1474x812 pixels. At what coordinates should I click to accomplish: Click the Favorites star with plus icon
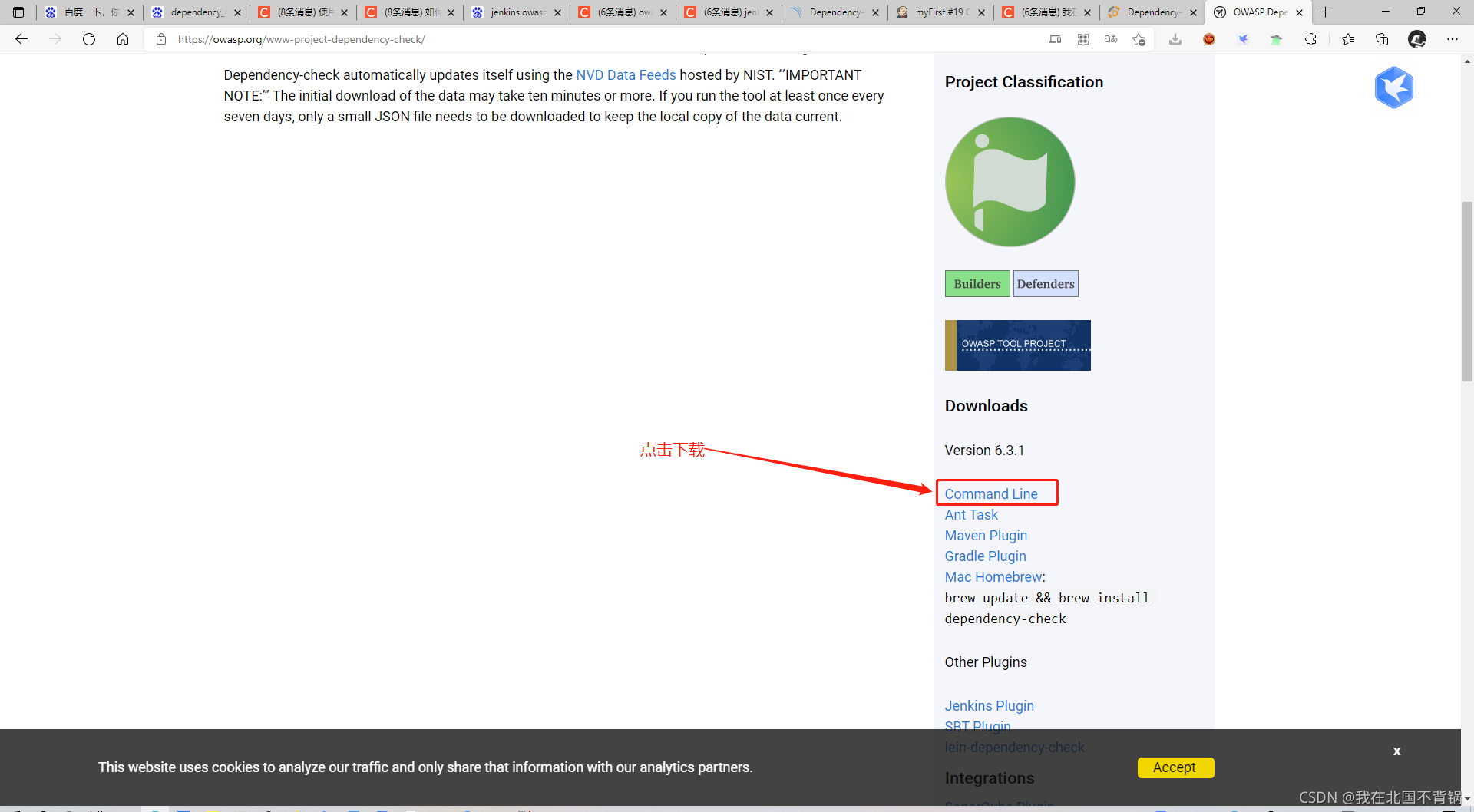tap(1139, 39)
